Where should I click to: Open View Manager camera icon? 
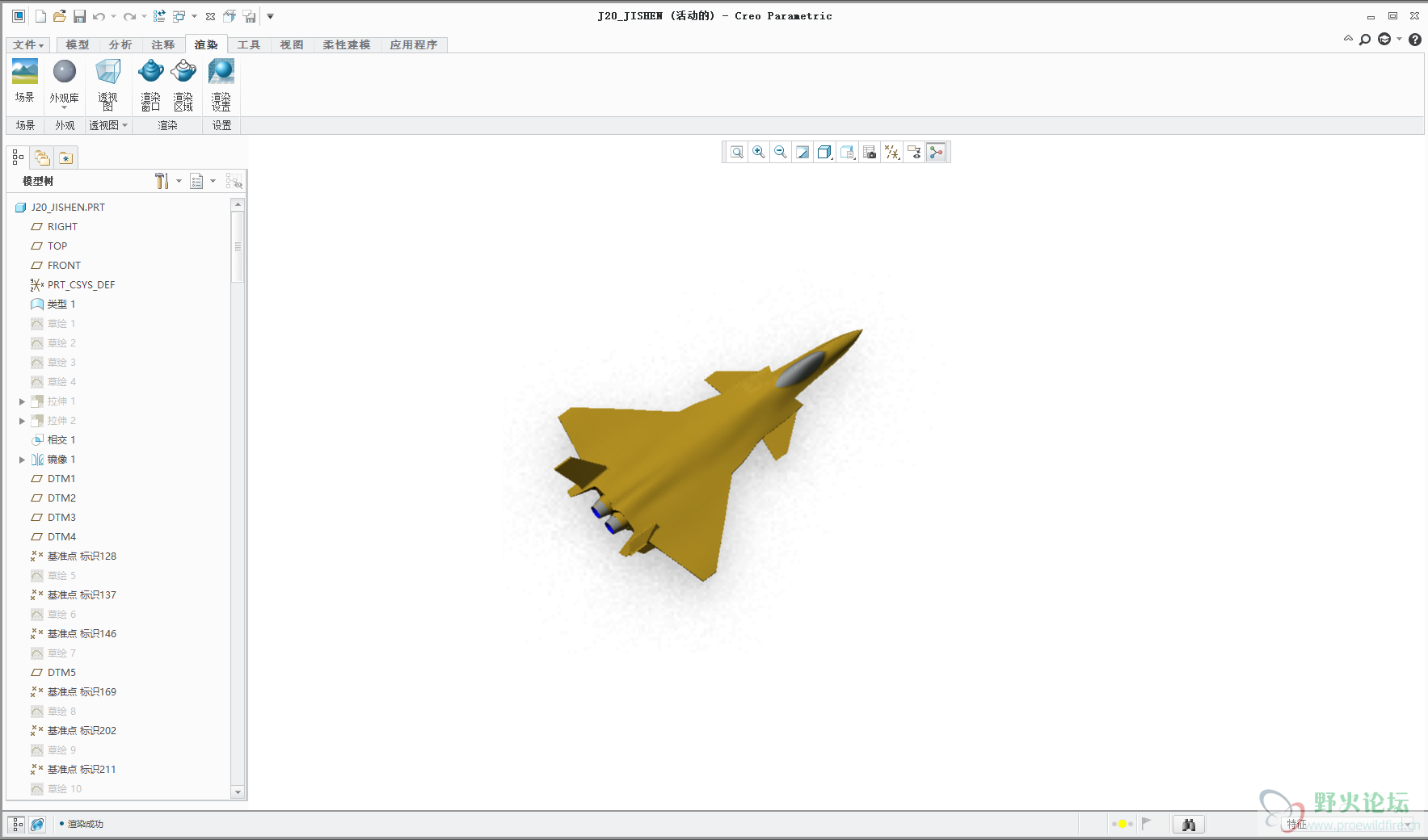pos(870,152)
